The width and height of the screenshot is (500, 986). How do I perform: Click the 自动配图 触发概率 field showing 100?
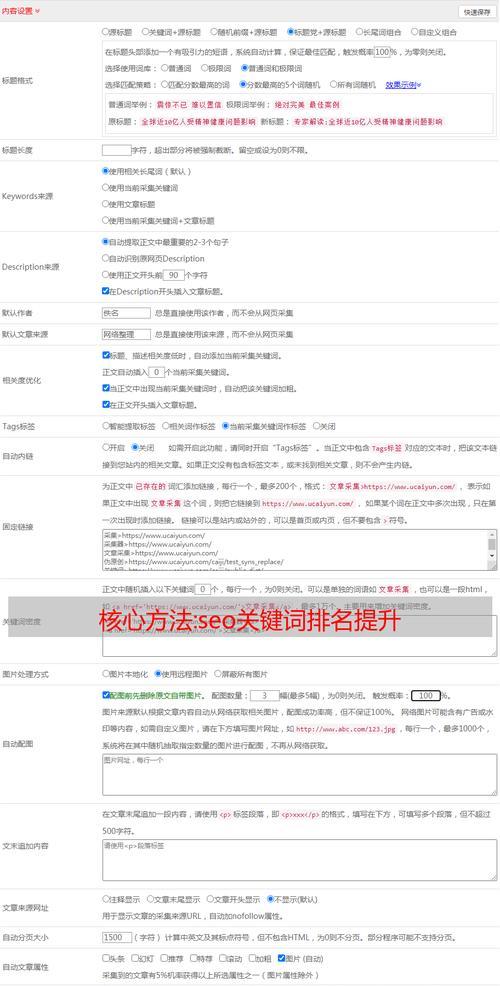(425, 695)
